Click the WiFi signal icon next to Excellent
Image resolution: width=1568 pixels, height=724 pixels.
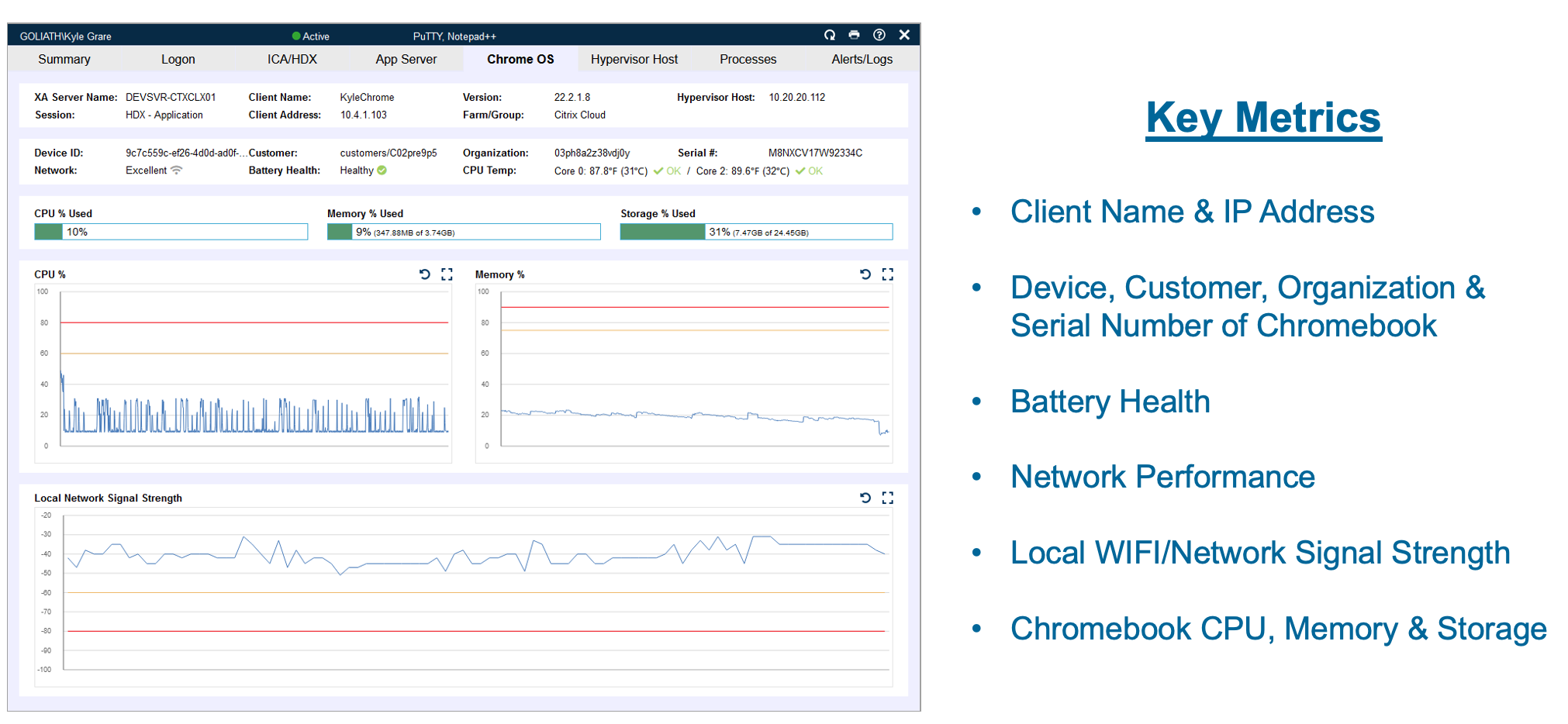(x=178, y=170)
